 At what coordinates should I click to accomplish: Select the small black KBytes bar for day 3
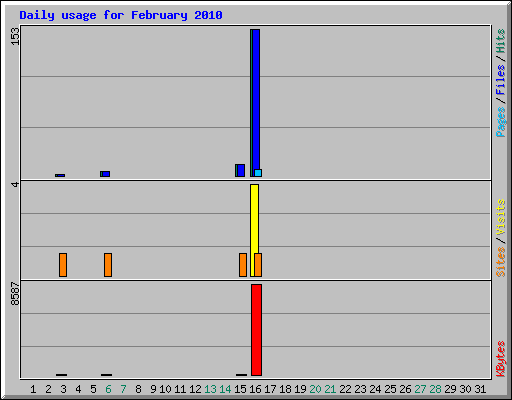pyautogui.click(x=62, y=375)
